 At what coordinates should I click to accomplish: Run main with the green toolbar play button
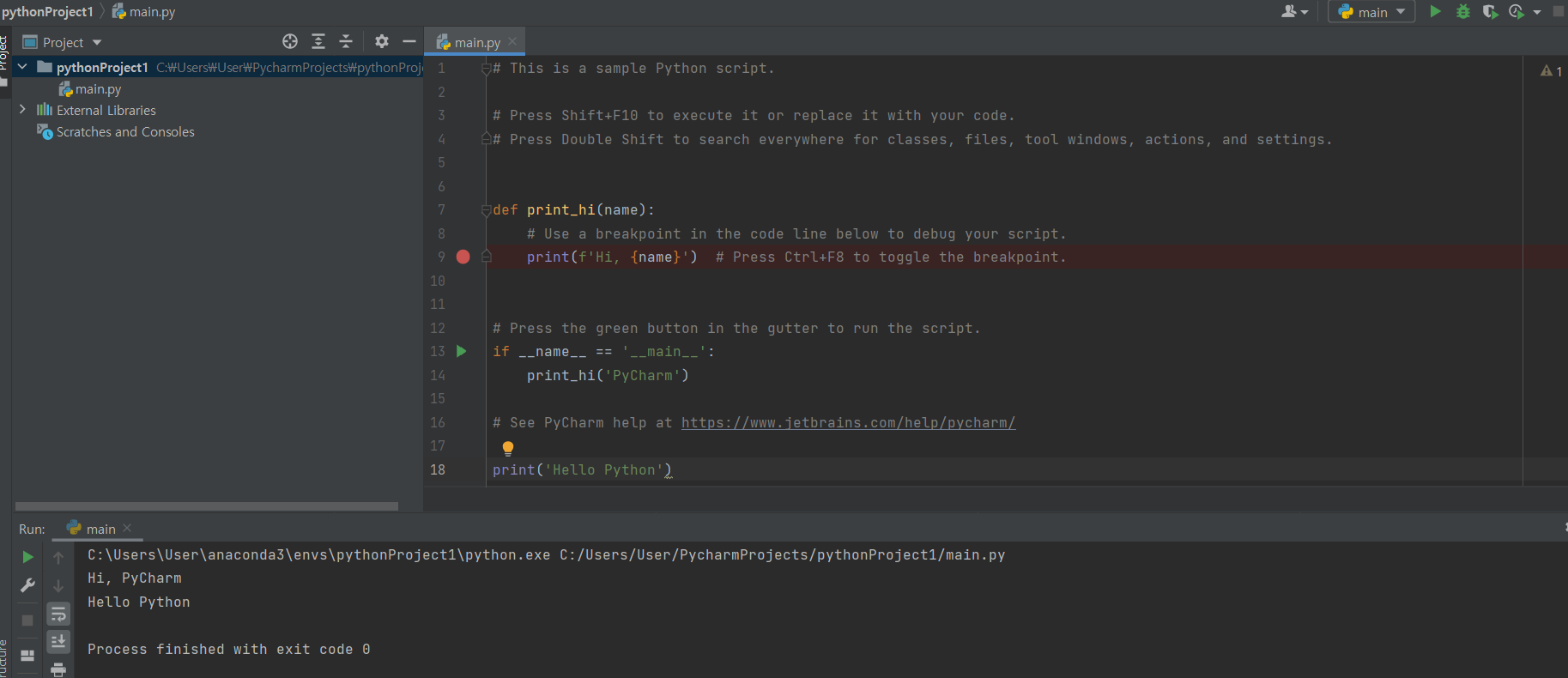pos(1435,11)
